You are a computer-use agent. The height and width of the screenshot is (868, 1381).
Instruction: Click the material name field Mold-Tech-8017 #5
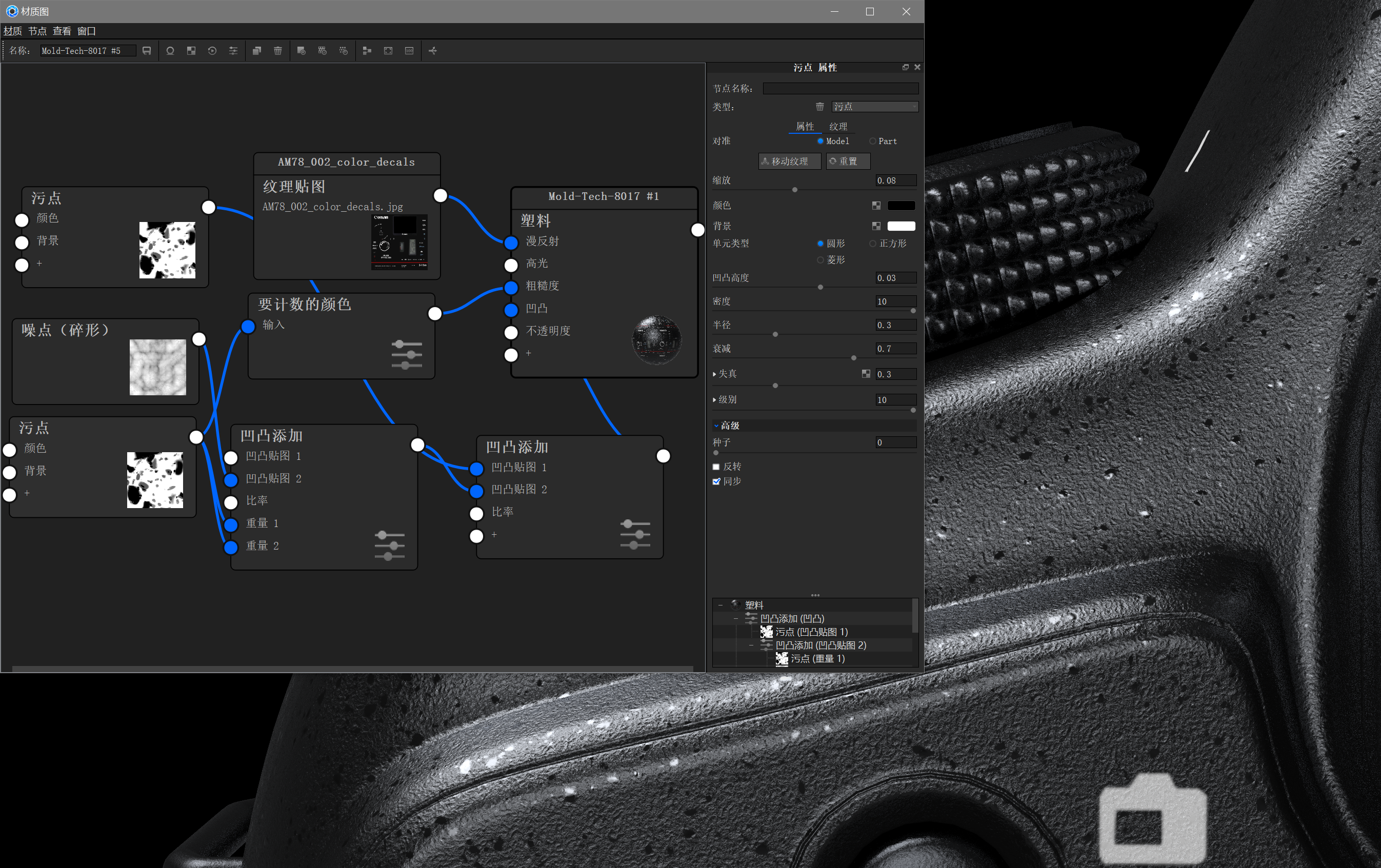[86, 51]
